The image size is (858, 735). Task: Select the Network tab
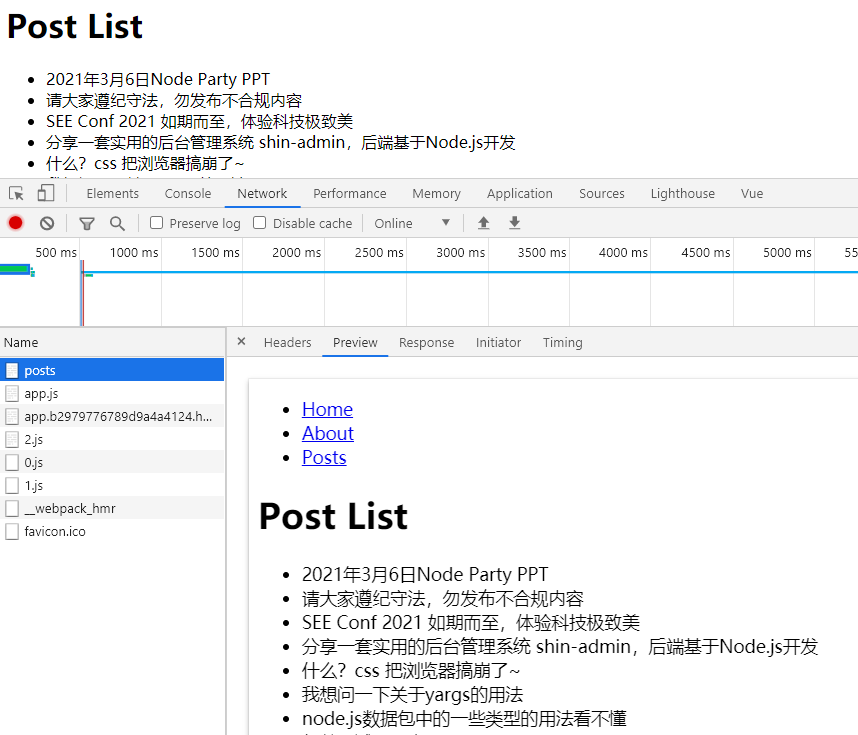pyautogui.click(x=262, y=194)
